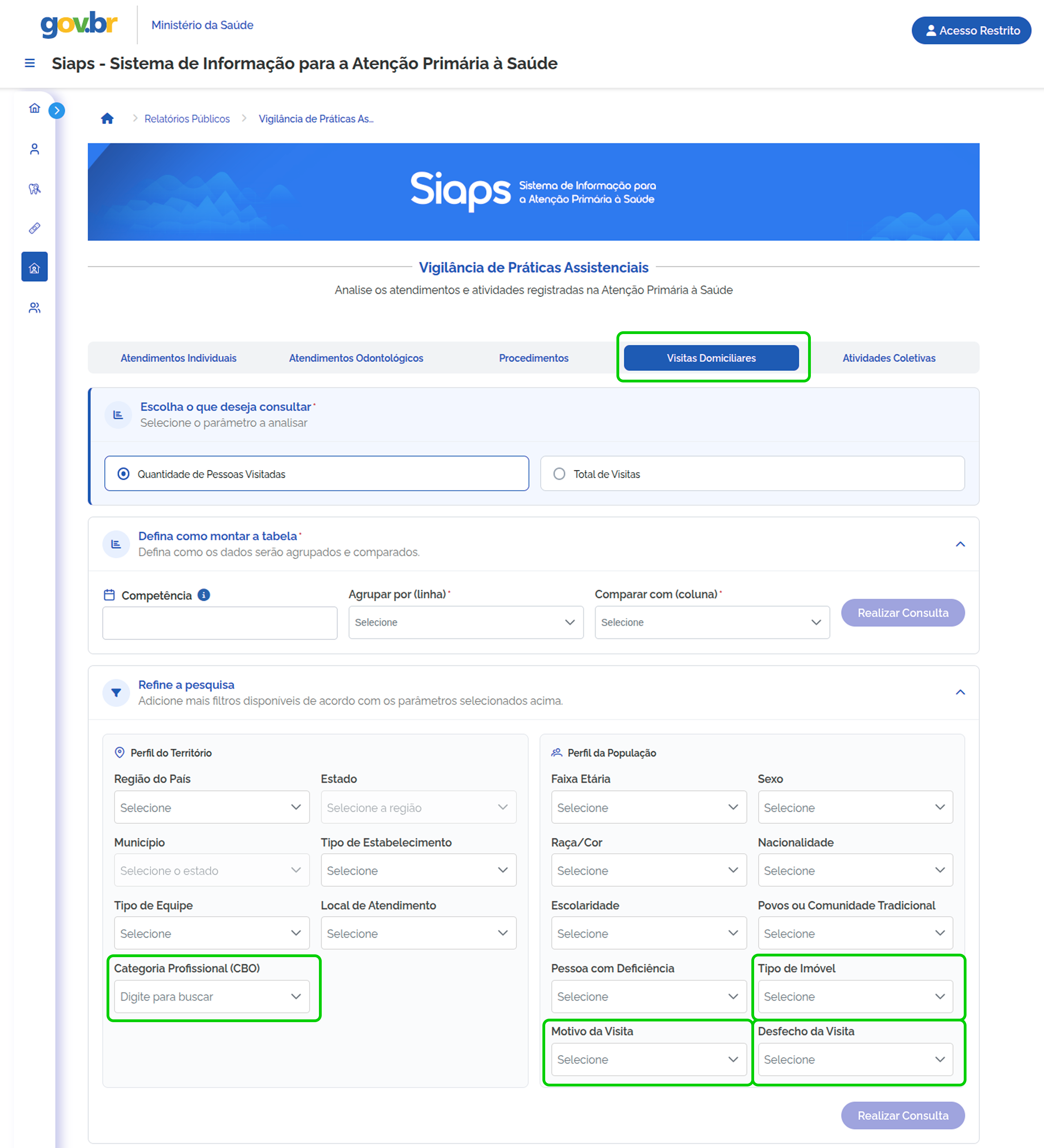Open Região do País dropdown
Screen dimensions: 1044x1148
point(212,807)
